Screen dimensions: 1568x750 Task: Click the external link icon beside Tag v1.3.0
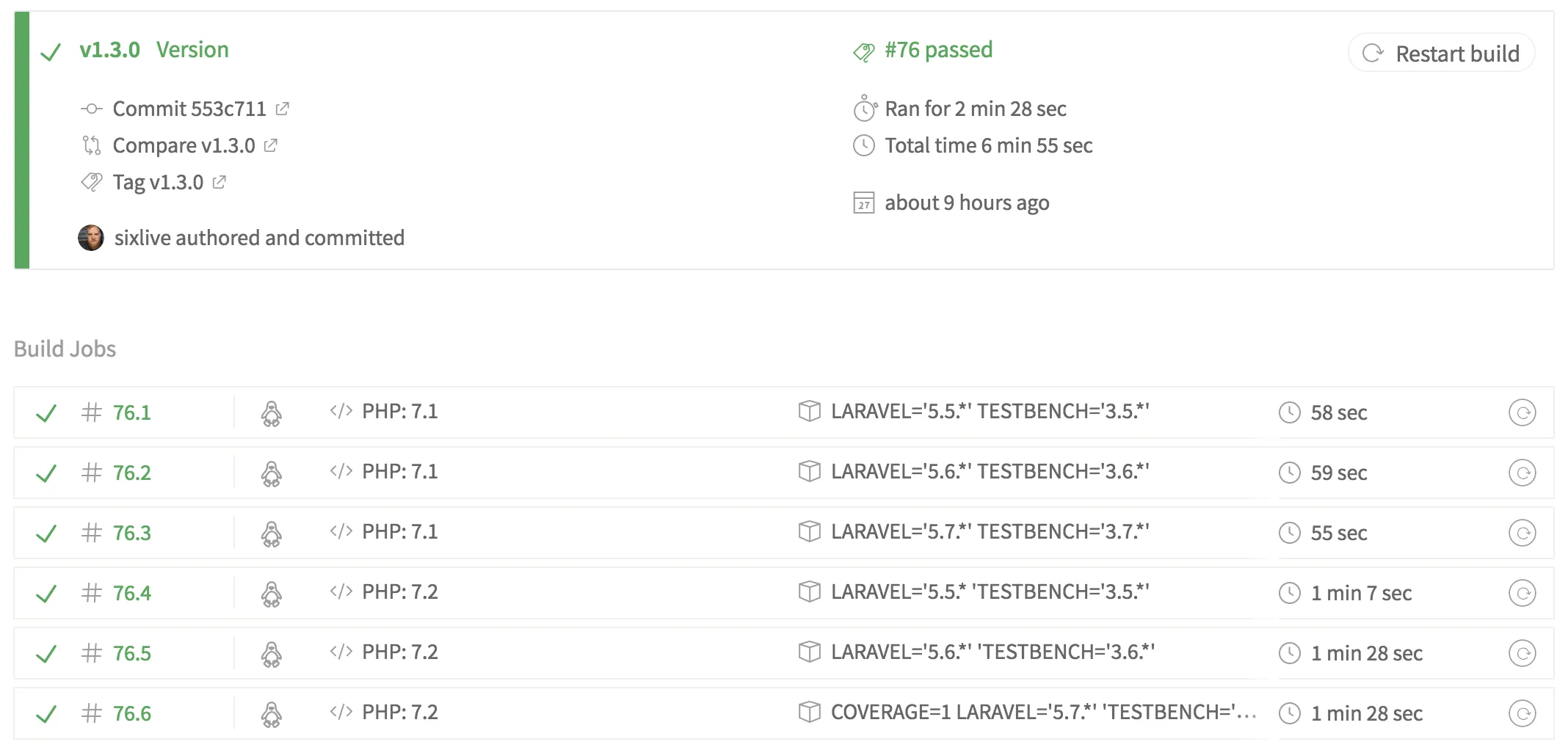click(x=219, y=182)
